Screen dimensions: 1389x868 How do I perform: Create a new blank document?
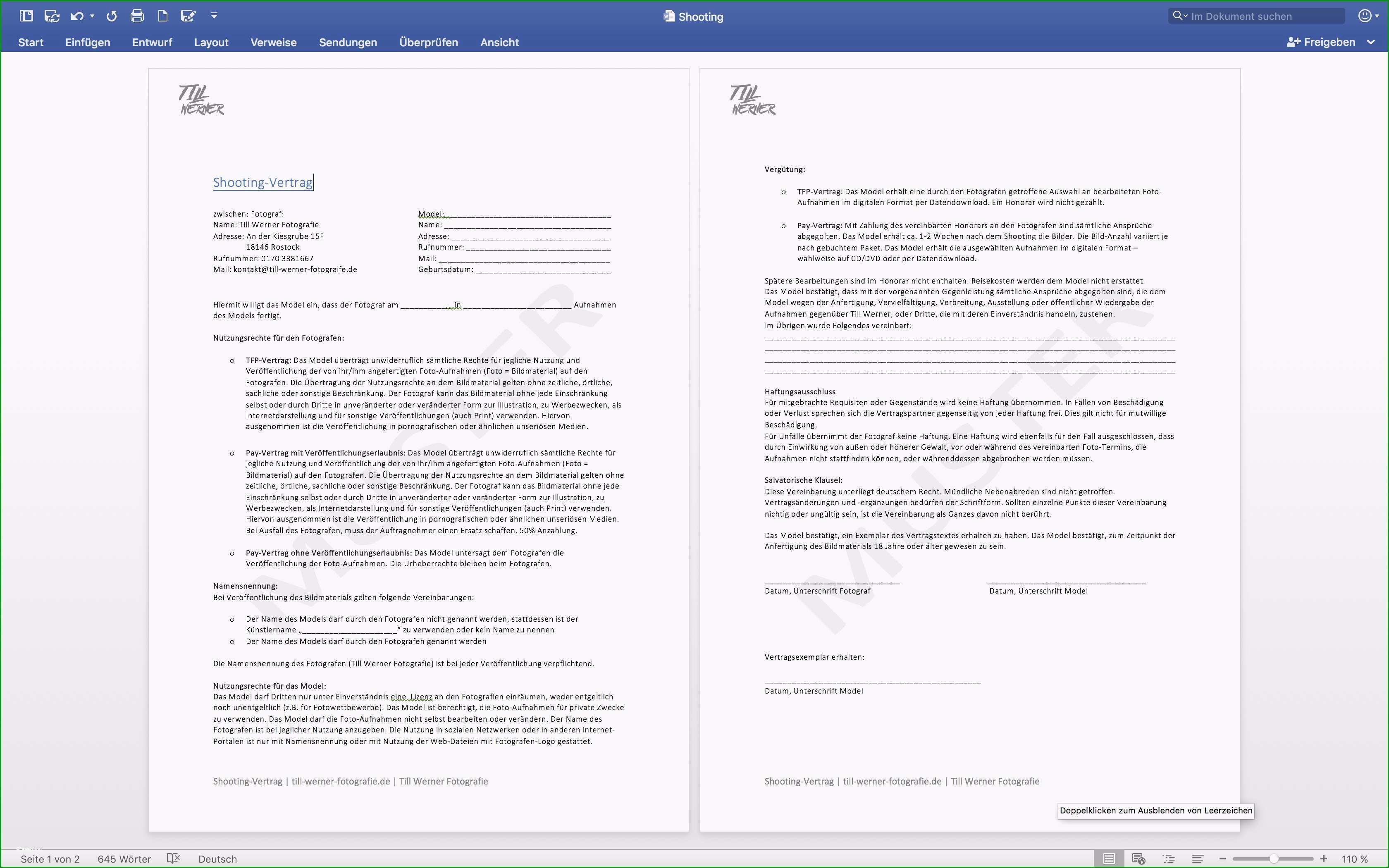pyautogui.click(x=162, y=16)
